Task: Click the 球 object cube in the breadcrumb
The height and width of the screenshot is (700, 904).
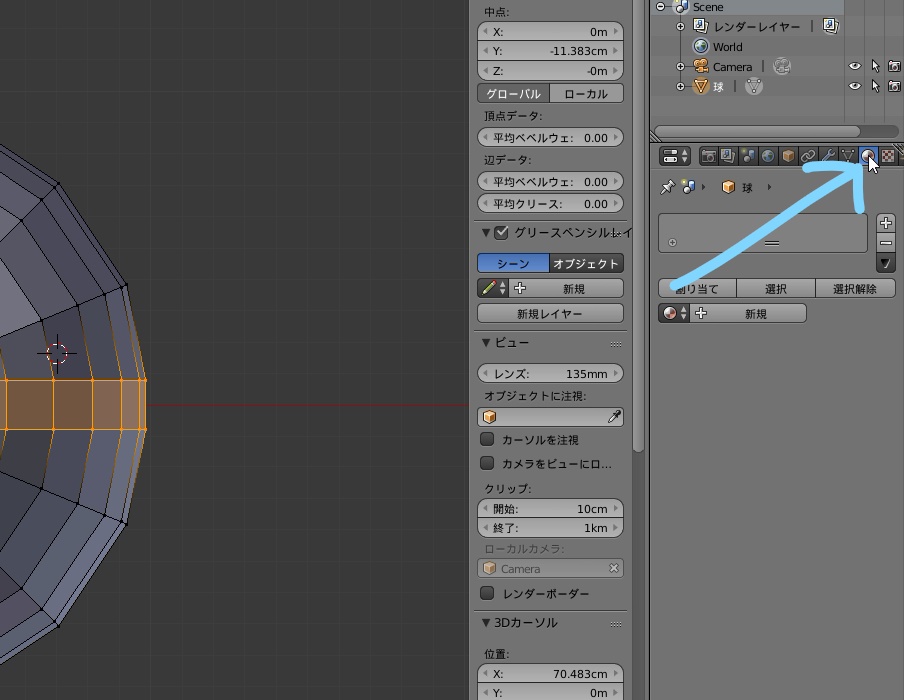Action: coord(728,187)
